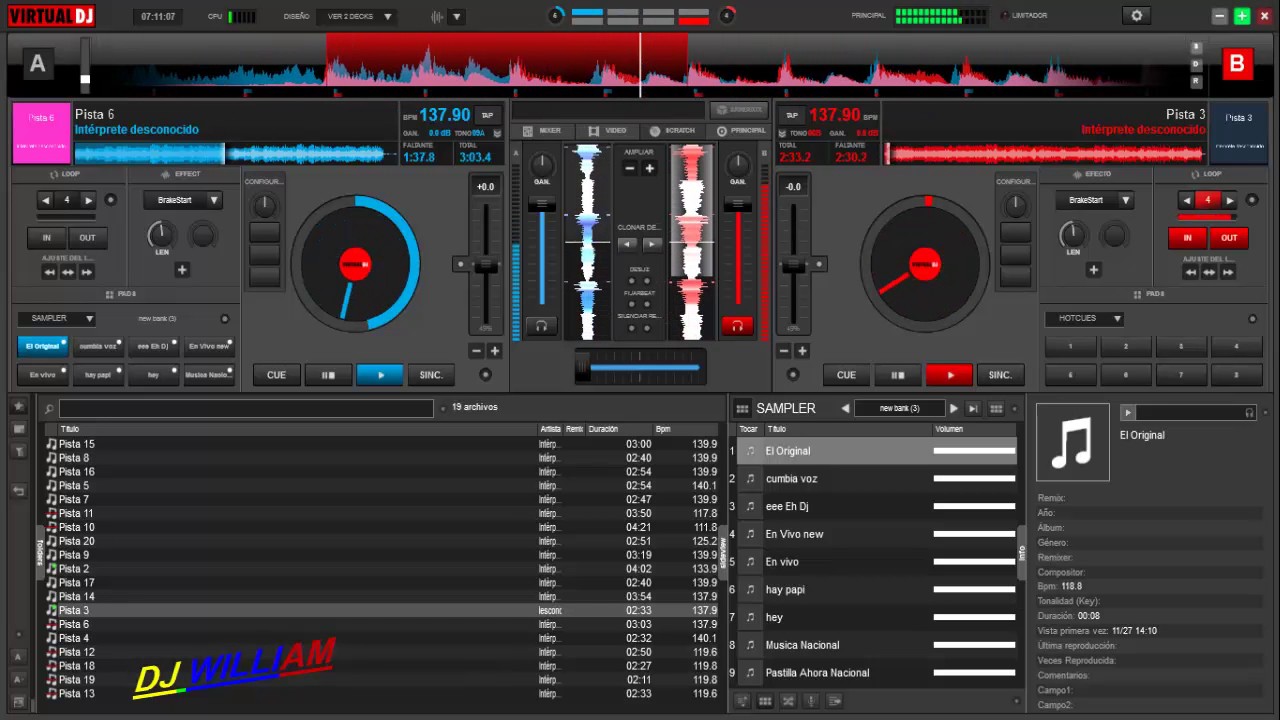
Task: Select Musica Nacional sample row
Action: coord(877,645)
